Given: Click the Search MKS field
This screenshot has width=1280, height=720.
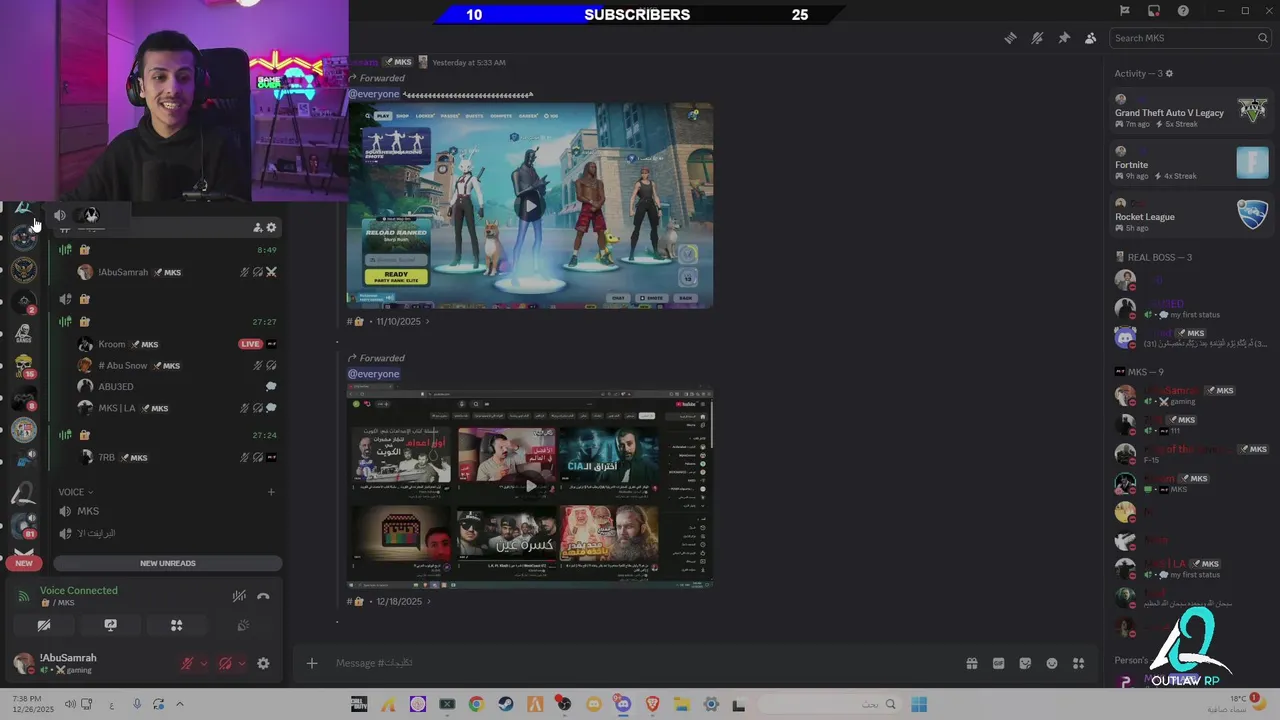Looking at the screenshot, I should point(1190,38).
